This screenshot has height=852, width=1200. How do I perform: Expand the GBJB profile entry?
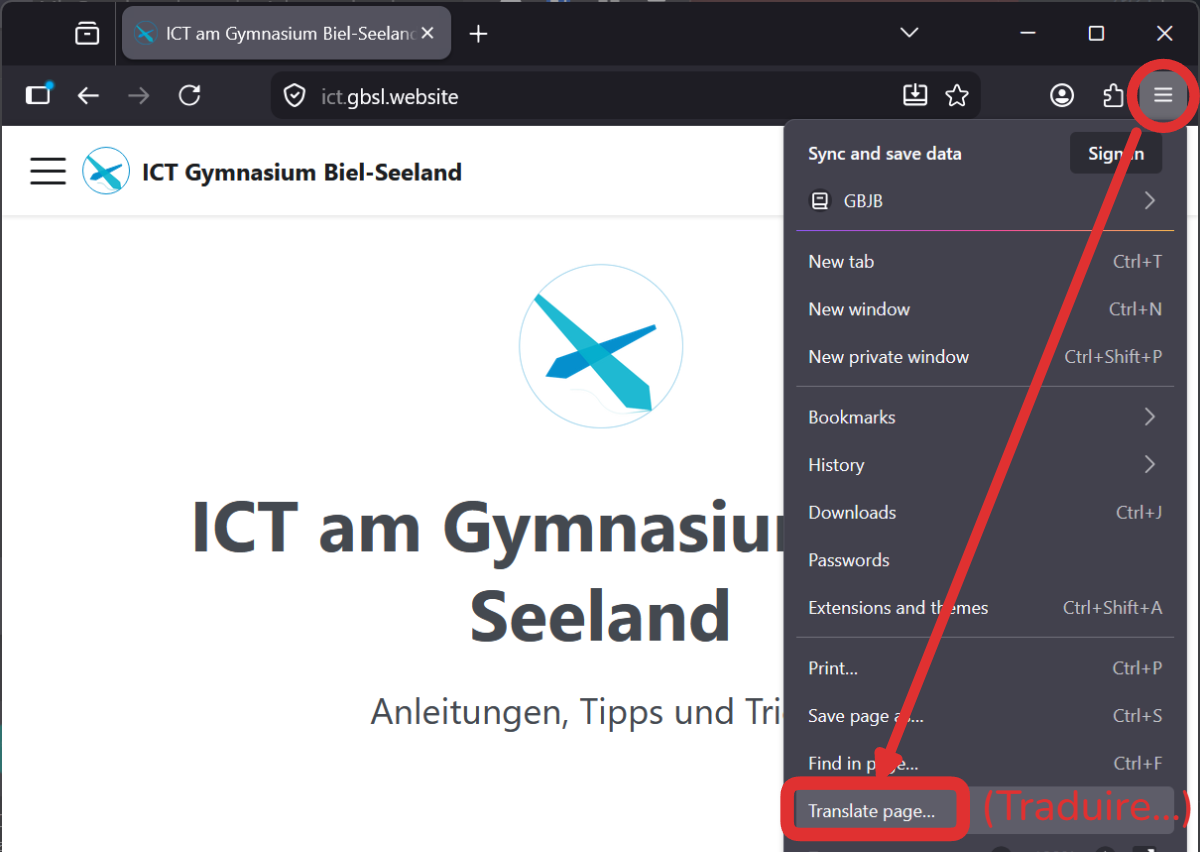pyautogui.click(x=983, y=201)
